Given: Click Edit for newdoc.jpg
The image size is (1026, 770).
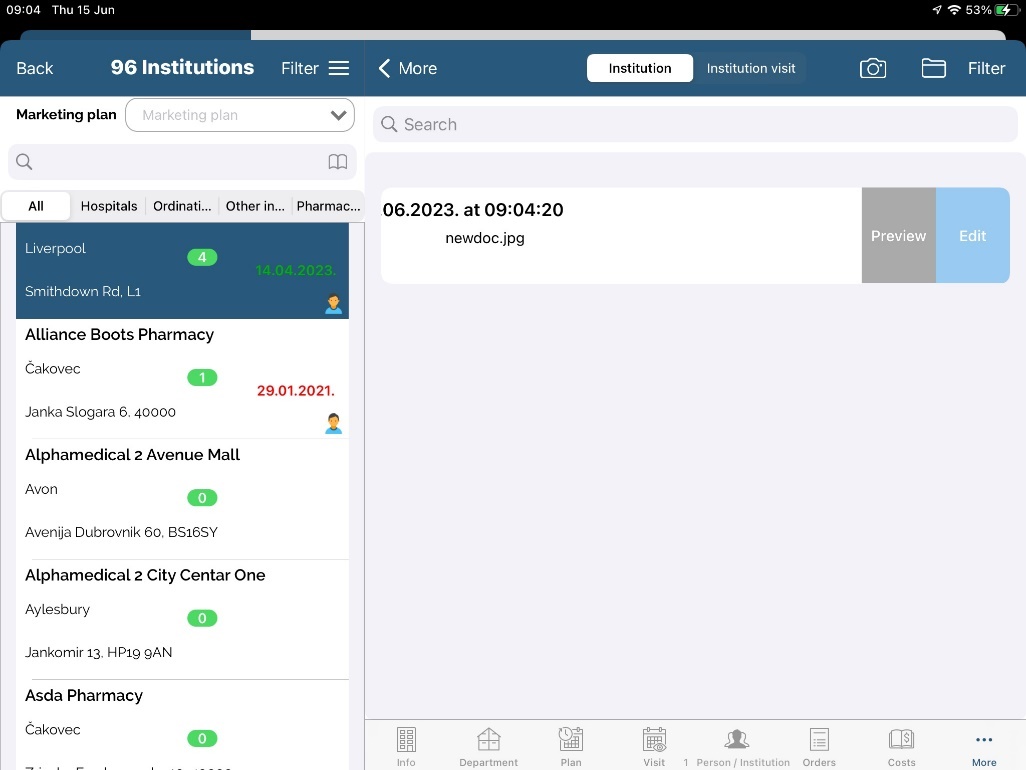Looking at the screenshot, I should [x=972, y=236].
